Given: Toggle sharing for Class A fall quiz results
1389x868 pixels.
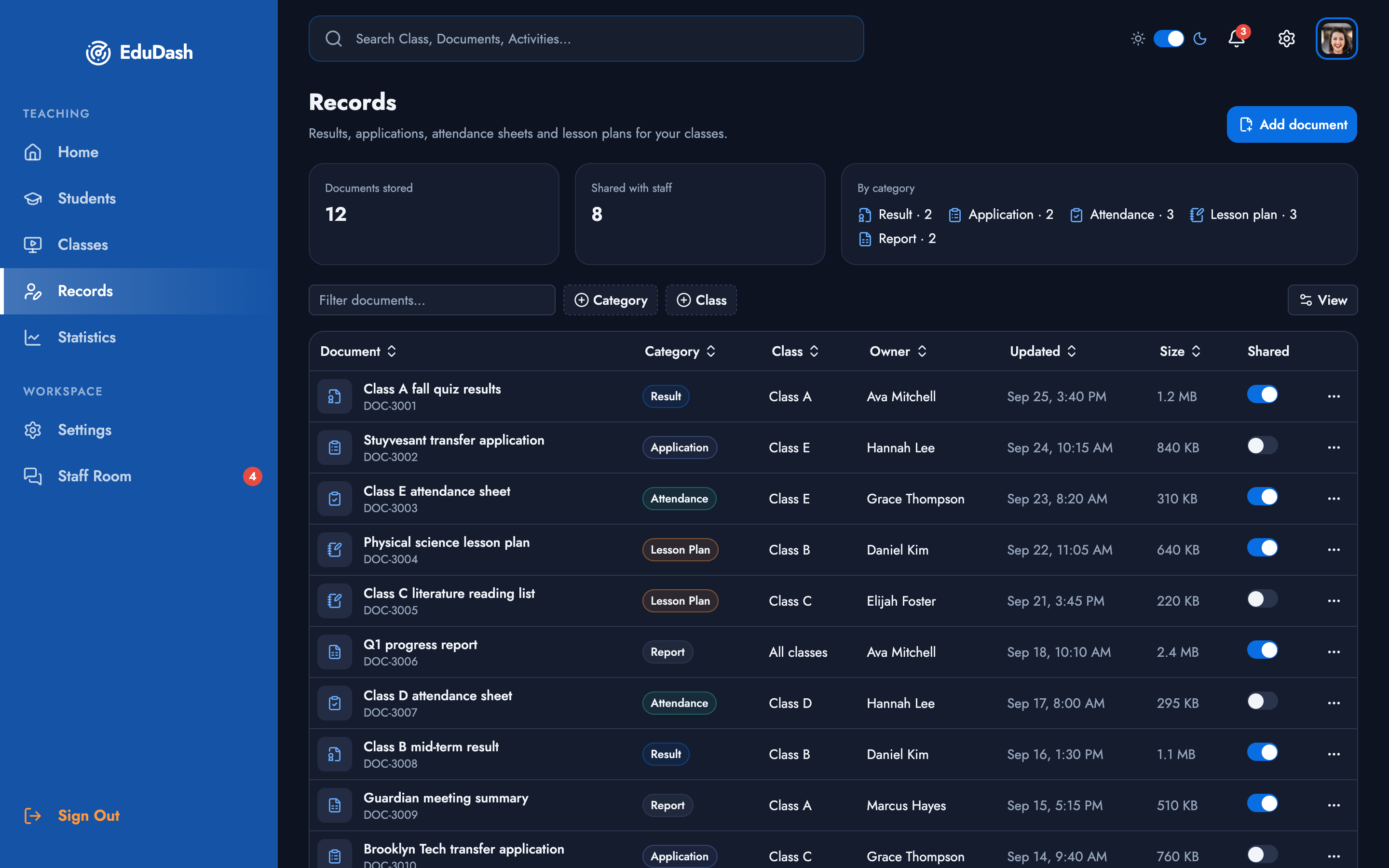Looking at the screenshot, I should [1262, 394].
